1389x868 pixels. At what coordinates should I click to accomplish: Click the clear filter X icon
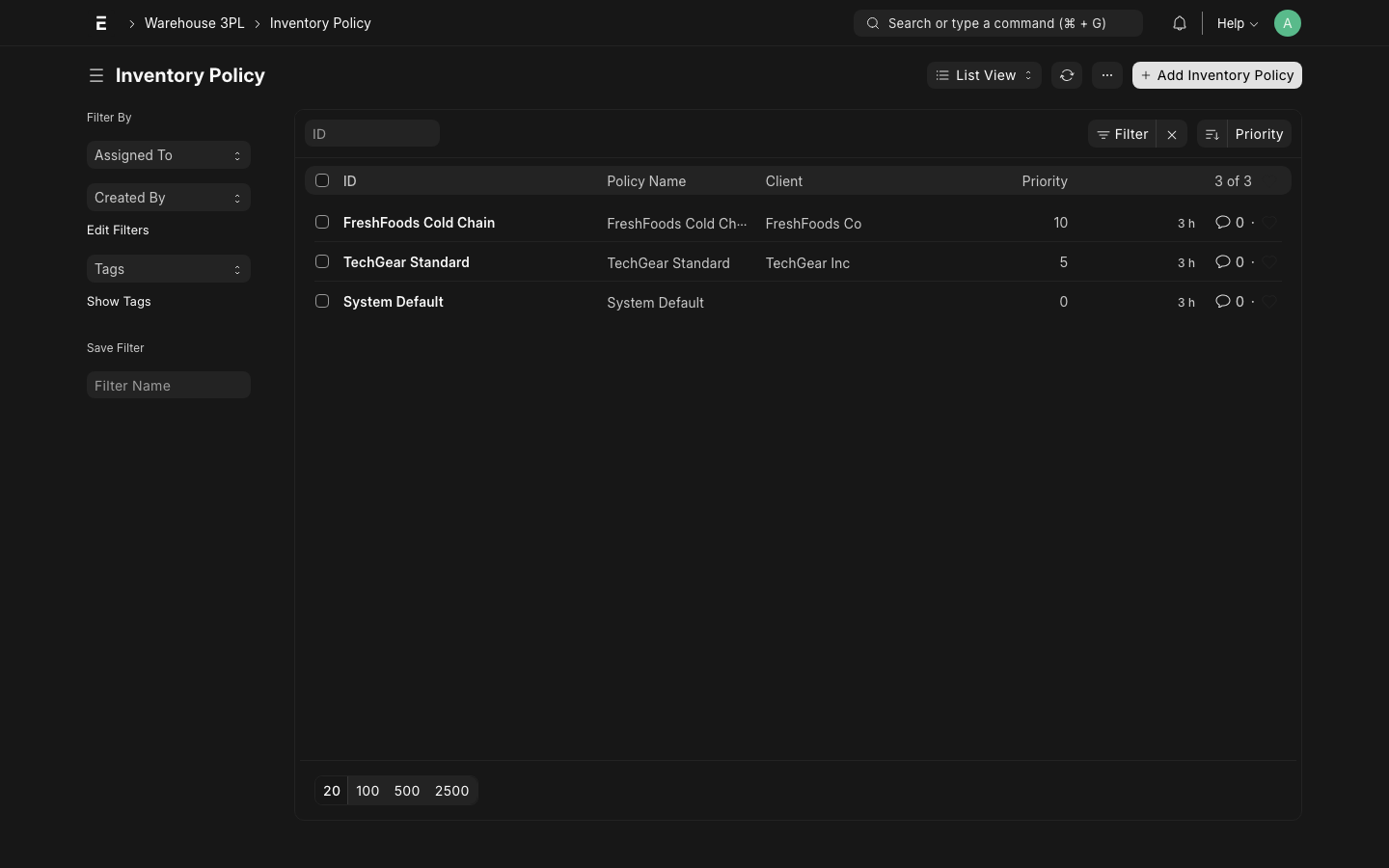pos(1171,134)
